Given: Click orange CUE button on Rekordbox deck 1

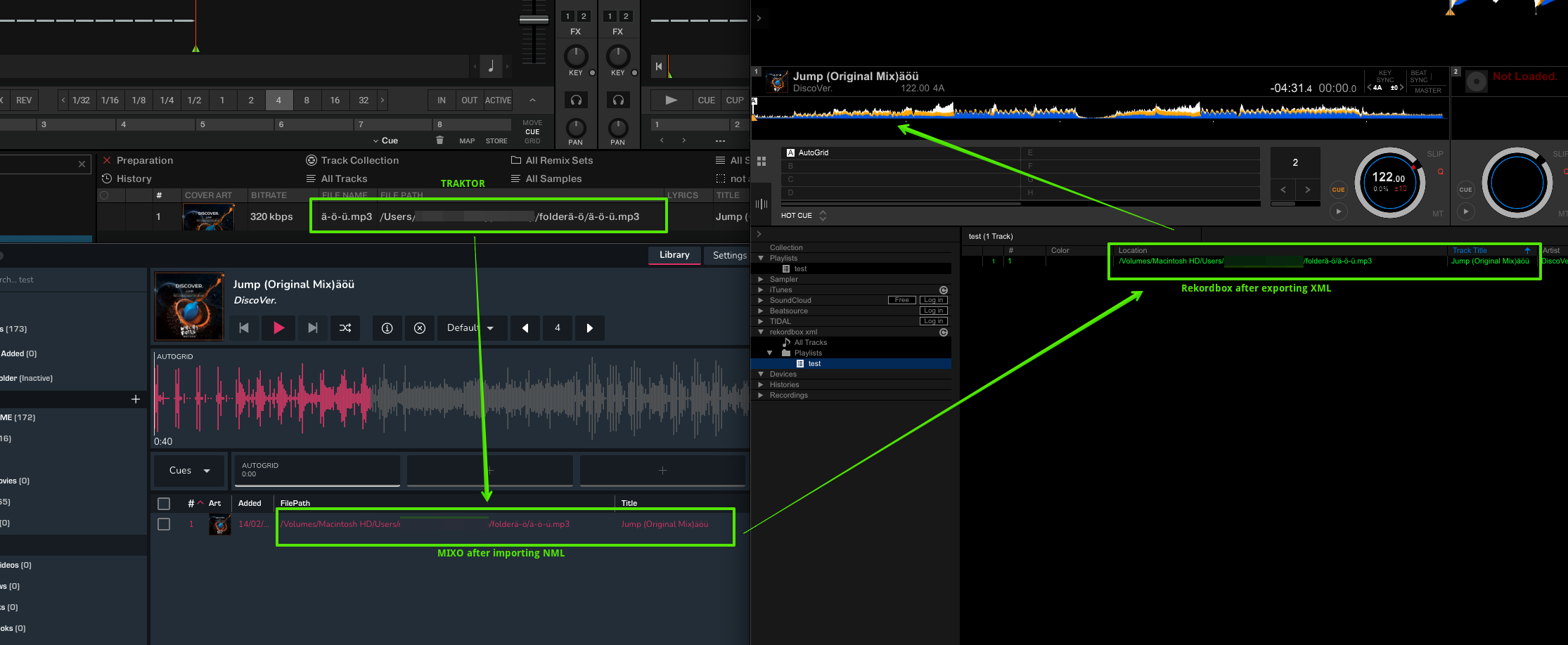Looking at the screenshot, I should (1338, 190).
